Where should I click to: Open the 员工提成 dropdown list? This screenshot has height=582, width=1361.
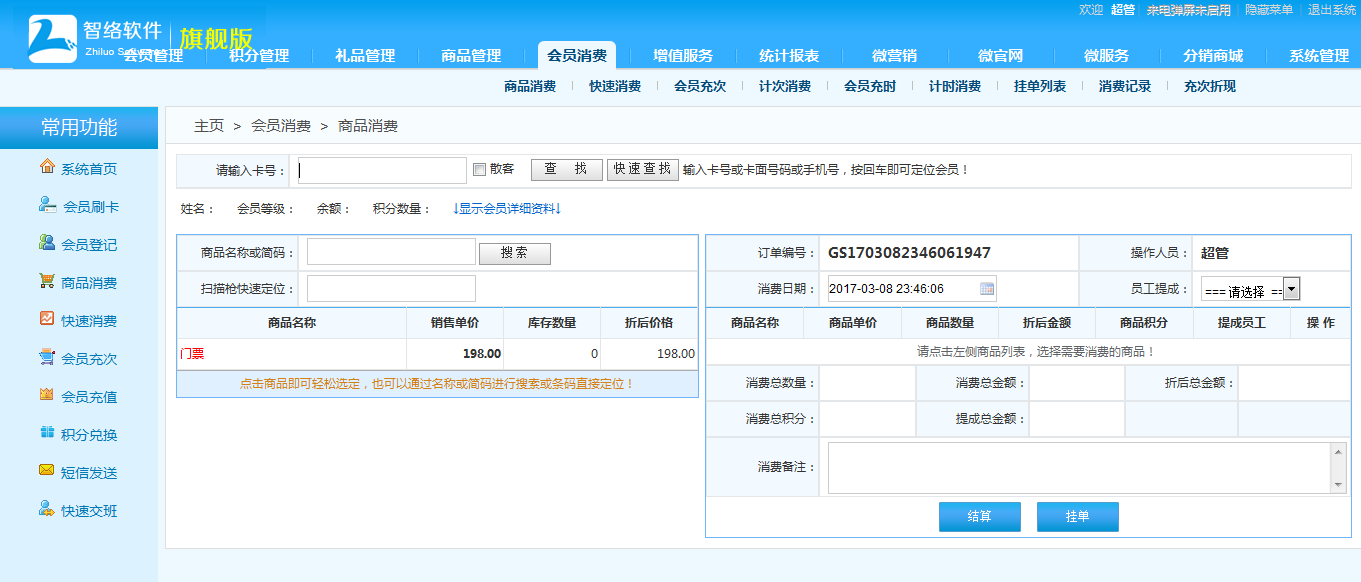(x=1291, y=289)
